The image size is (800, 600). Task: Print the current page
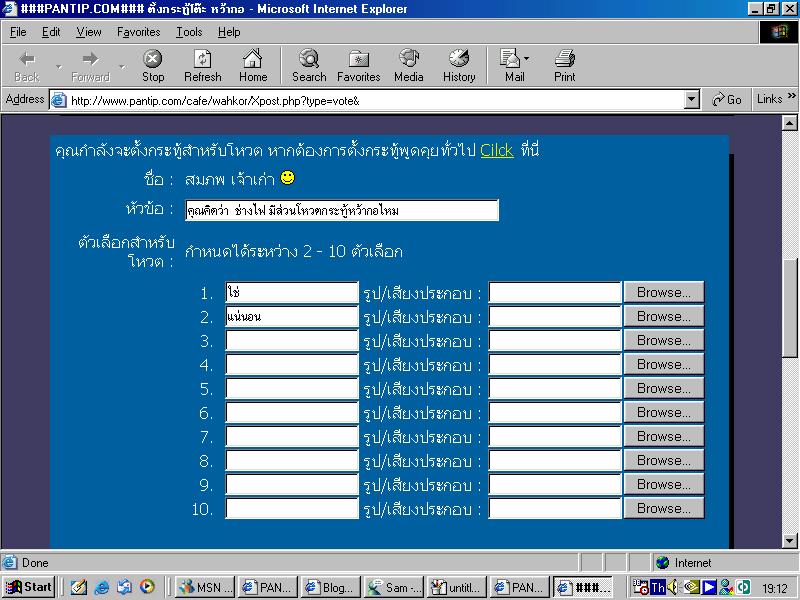(x=564, y=66)
